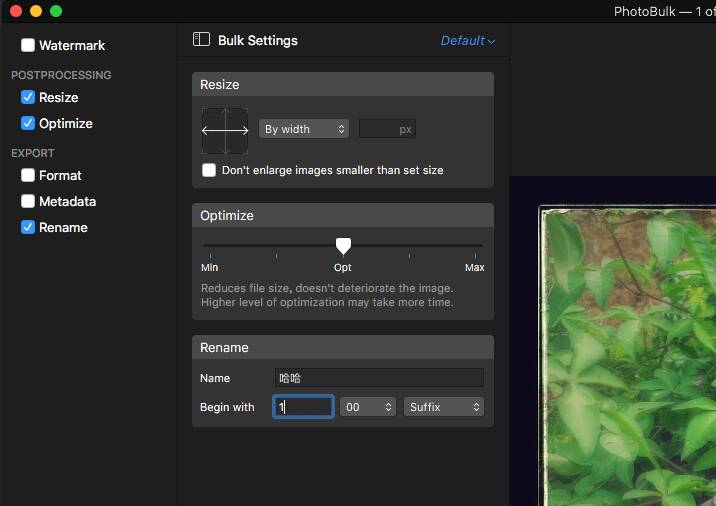
Task: Click the Opt label under slider
Action: tap(343, 268)
